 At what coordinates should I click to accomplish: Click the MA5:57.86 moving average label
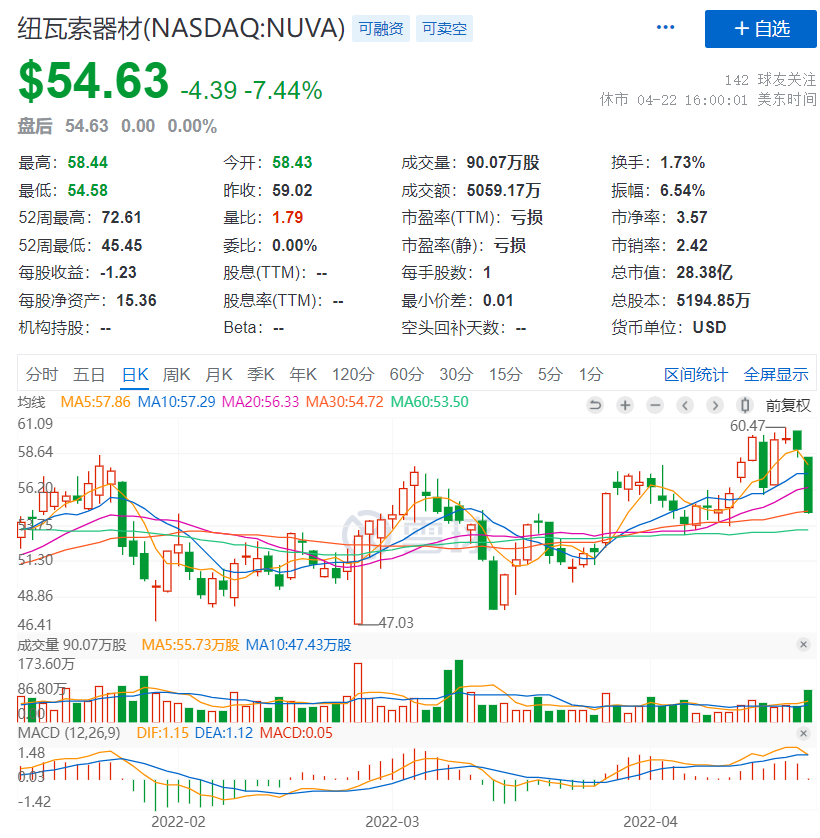click(x=96, y=402)
